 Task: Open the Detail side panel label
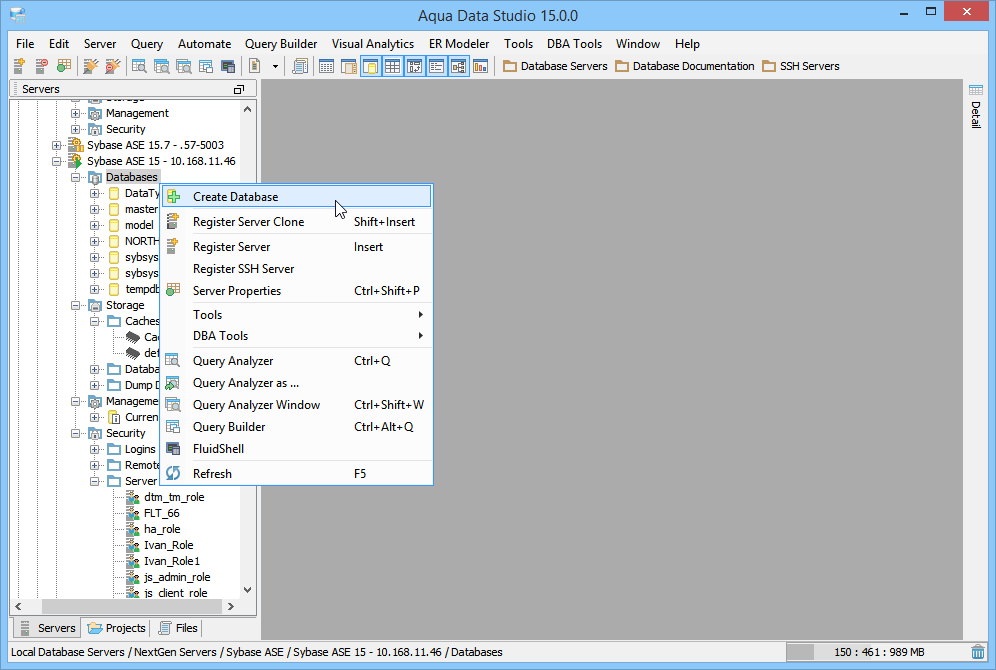pos(976,115)
